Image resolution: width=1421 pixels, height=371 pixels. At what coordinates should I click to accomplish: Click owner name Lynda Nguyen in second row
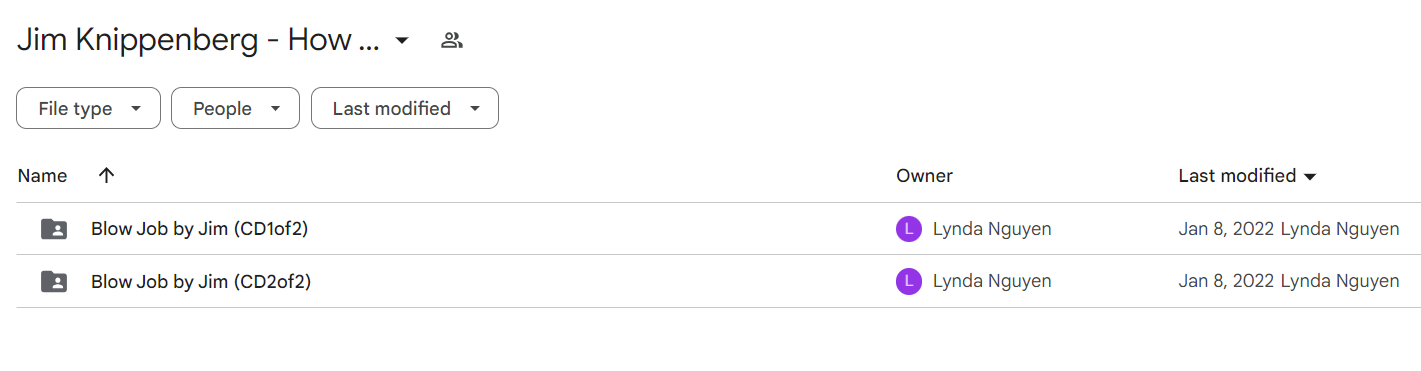click(x=992, y=282)
